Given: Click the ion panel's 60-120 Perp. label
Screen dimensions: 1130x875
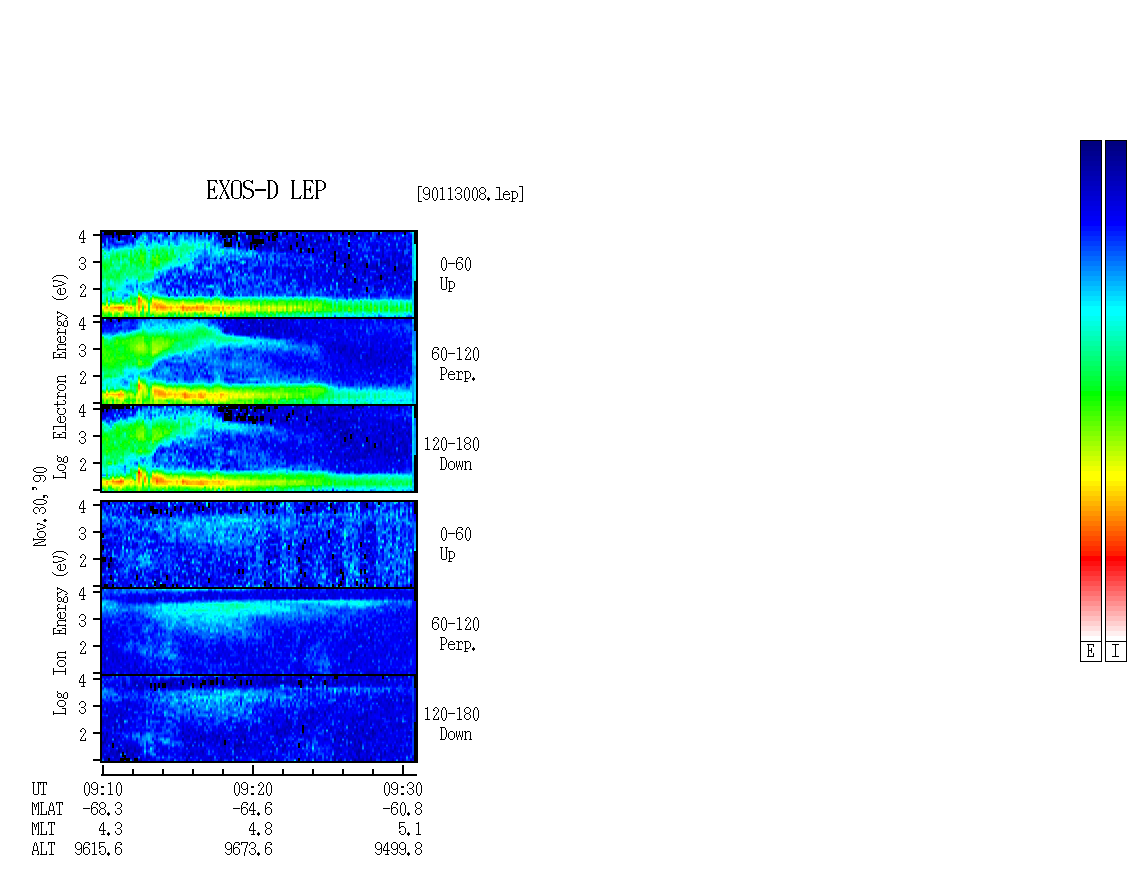Looking at the screenshot, I should click(x=455, y=634).
